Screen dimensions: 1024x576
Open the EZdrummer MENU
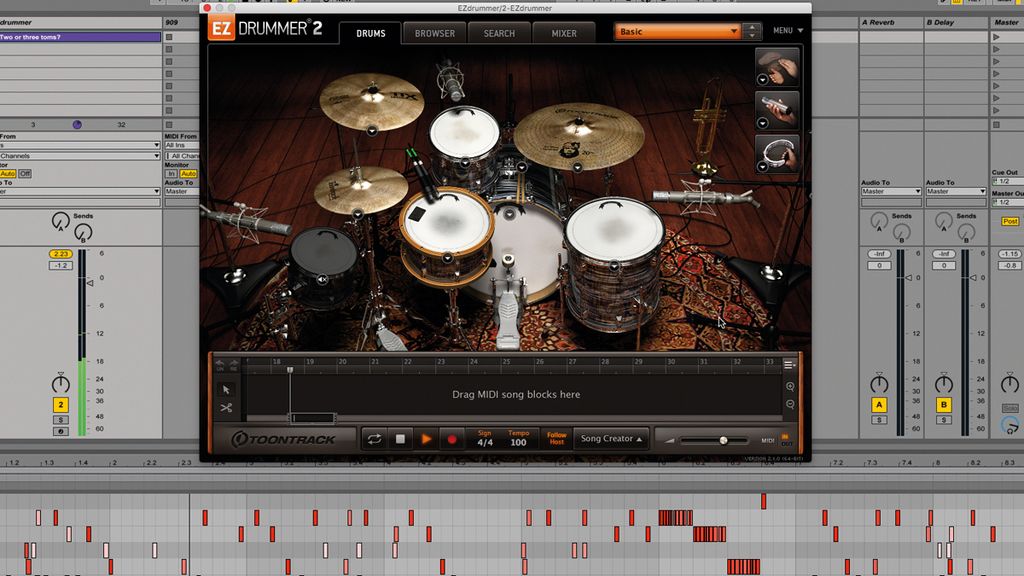coord(787,31)
